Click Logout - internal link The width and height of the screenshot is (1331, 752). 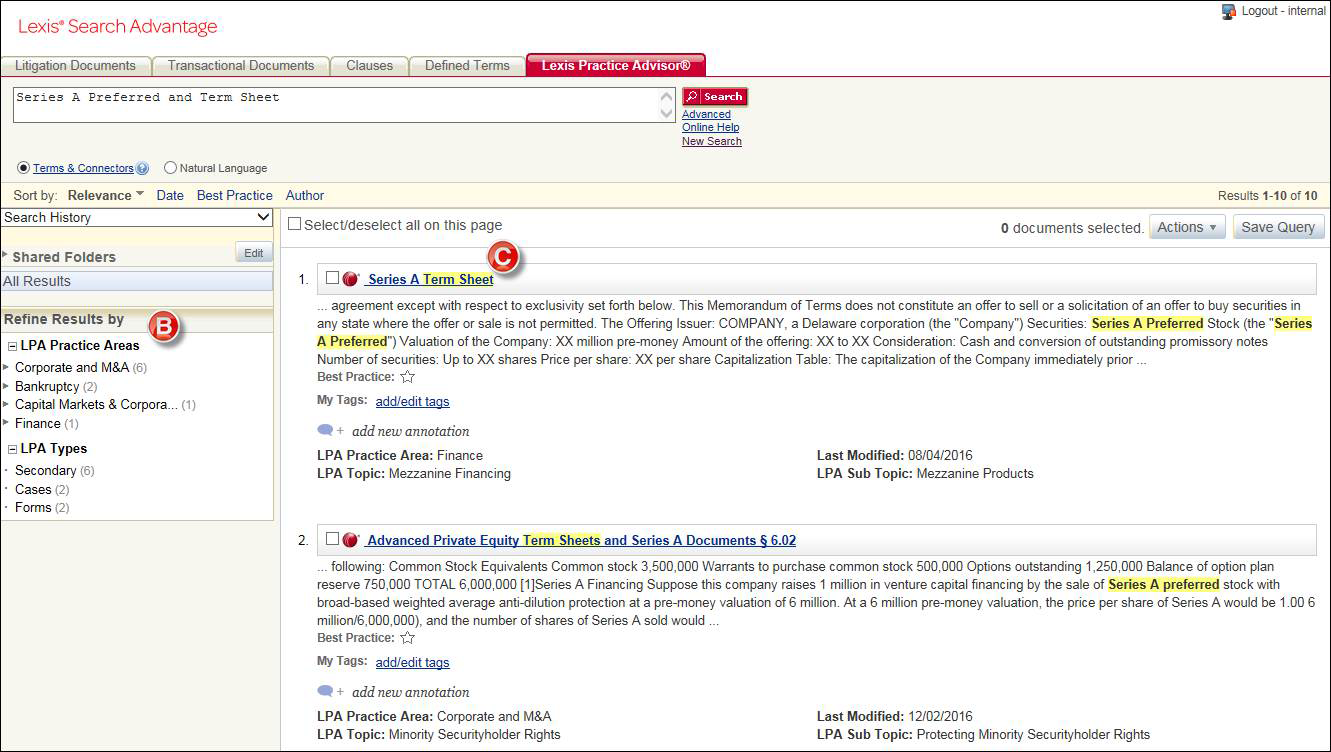[x=1283, y=11]
